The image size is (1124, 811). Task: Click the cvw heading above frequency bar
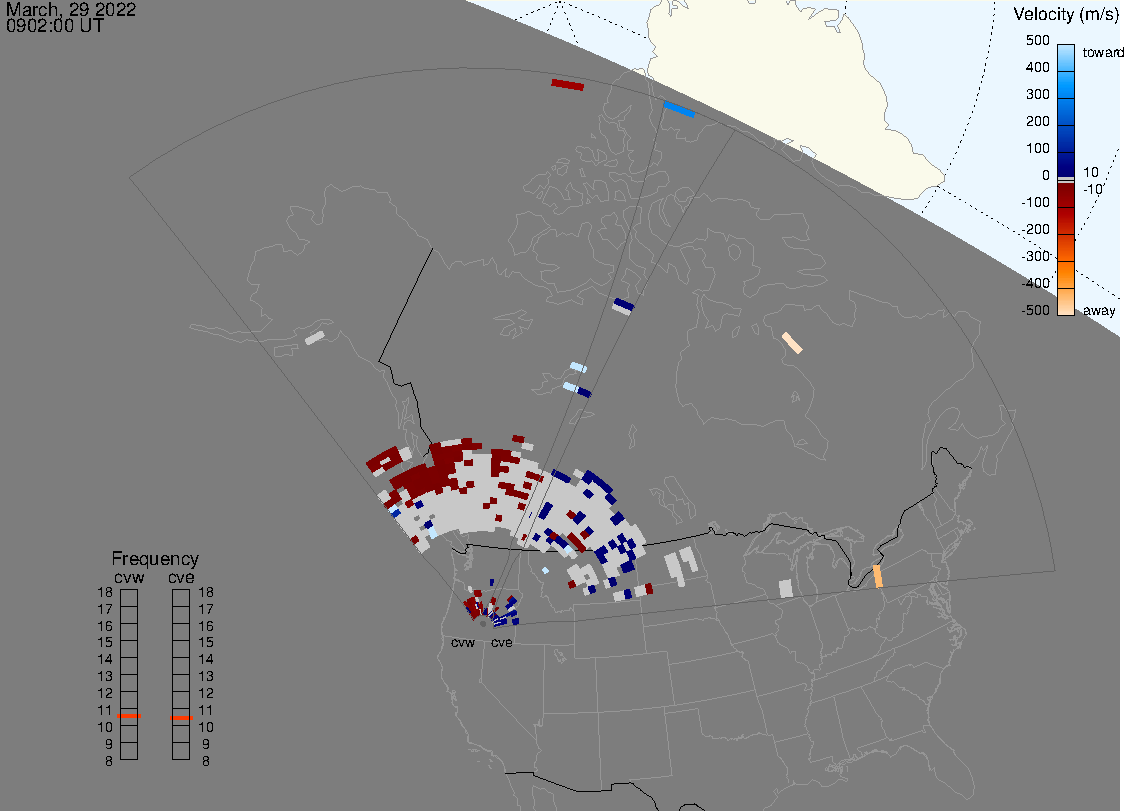coord(129,577)
